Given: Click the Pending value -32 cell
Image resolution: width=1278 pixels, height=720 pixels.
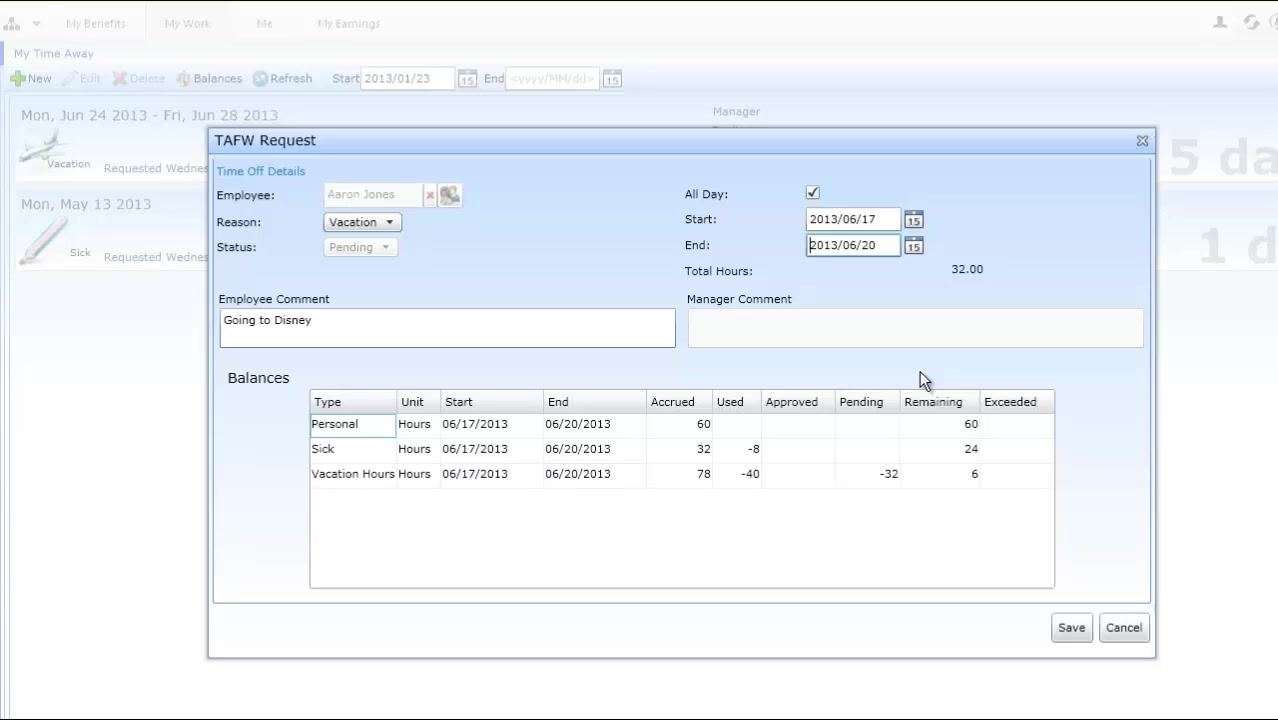Looking at the screenshot, I should [x=867, y=474].
